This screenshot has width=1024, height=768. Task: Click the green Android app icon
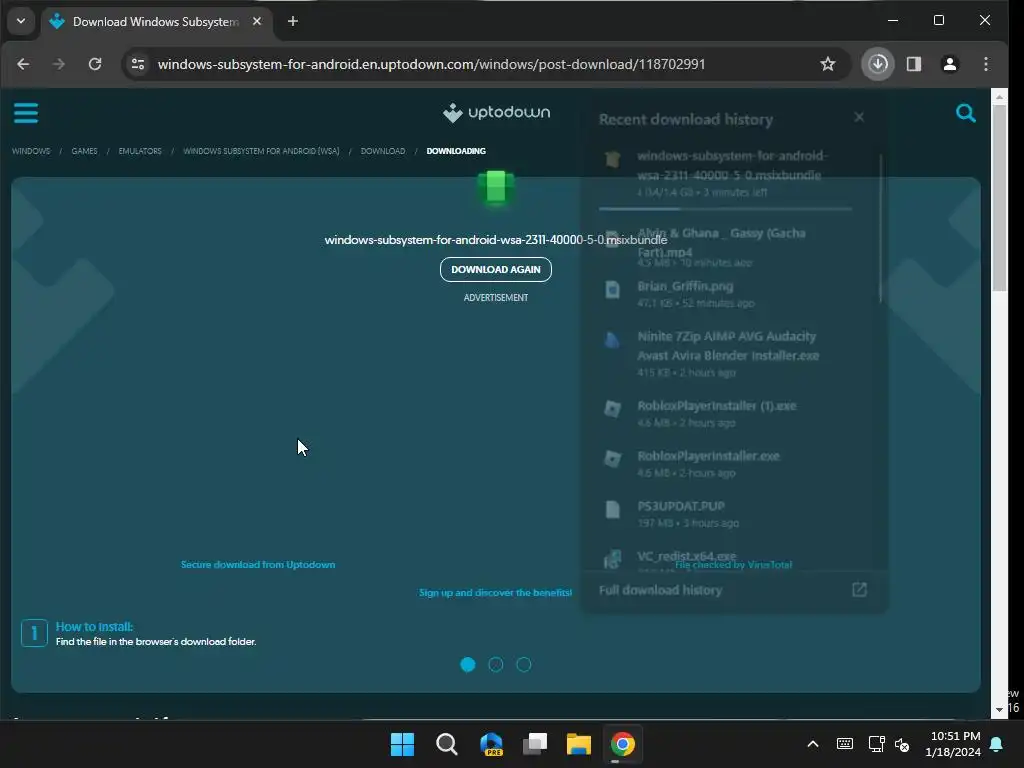pos(496,188)
